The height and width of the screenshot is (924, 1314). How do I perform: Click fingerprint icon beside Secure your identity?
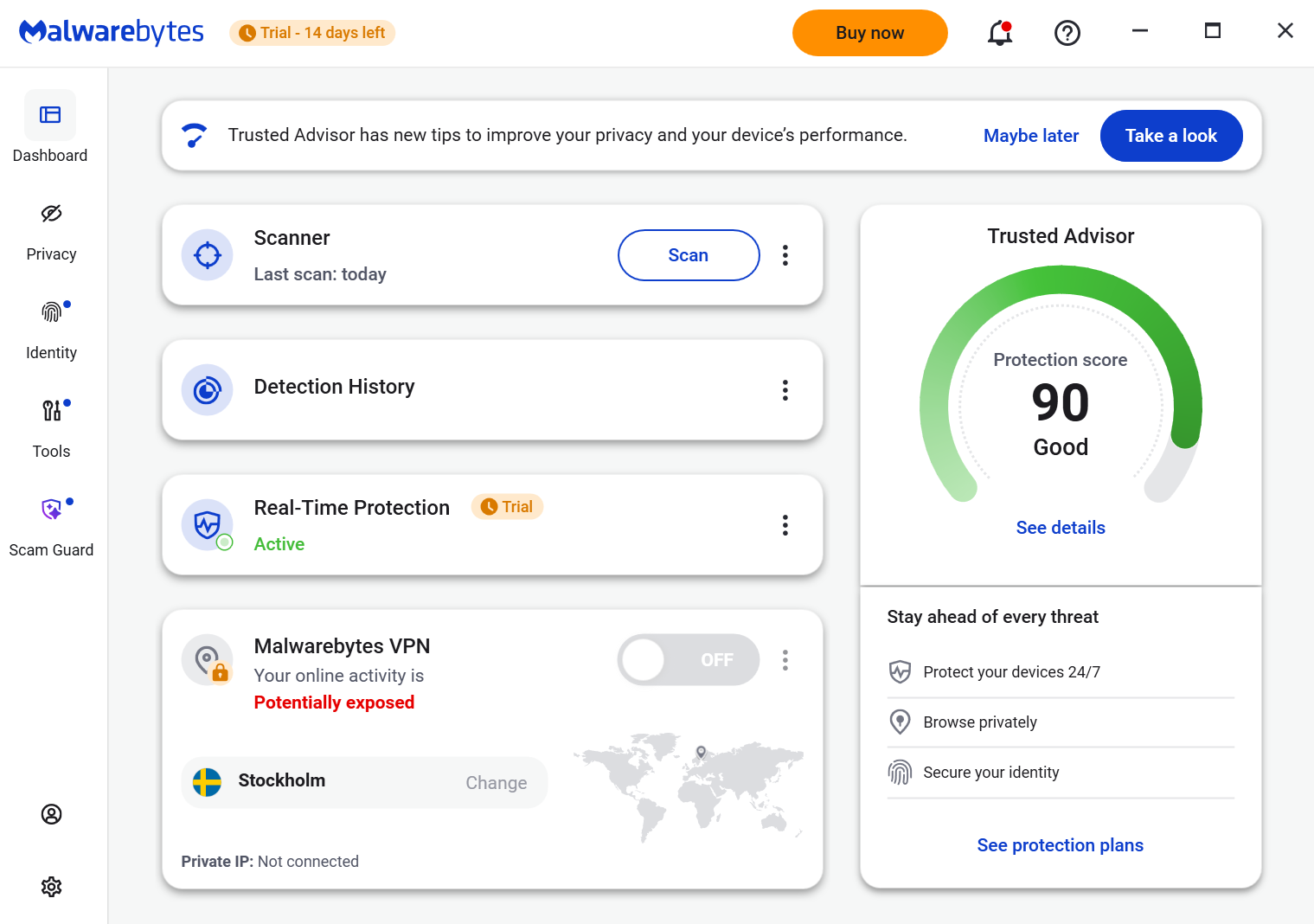[900, 773]
